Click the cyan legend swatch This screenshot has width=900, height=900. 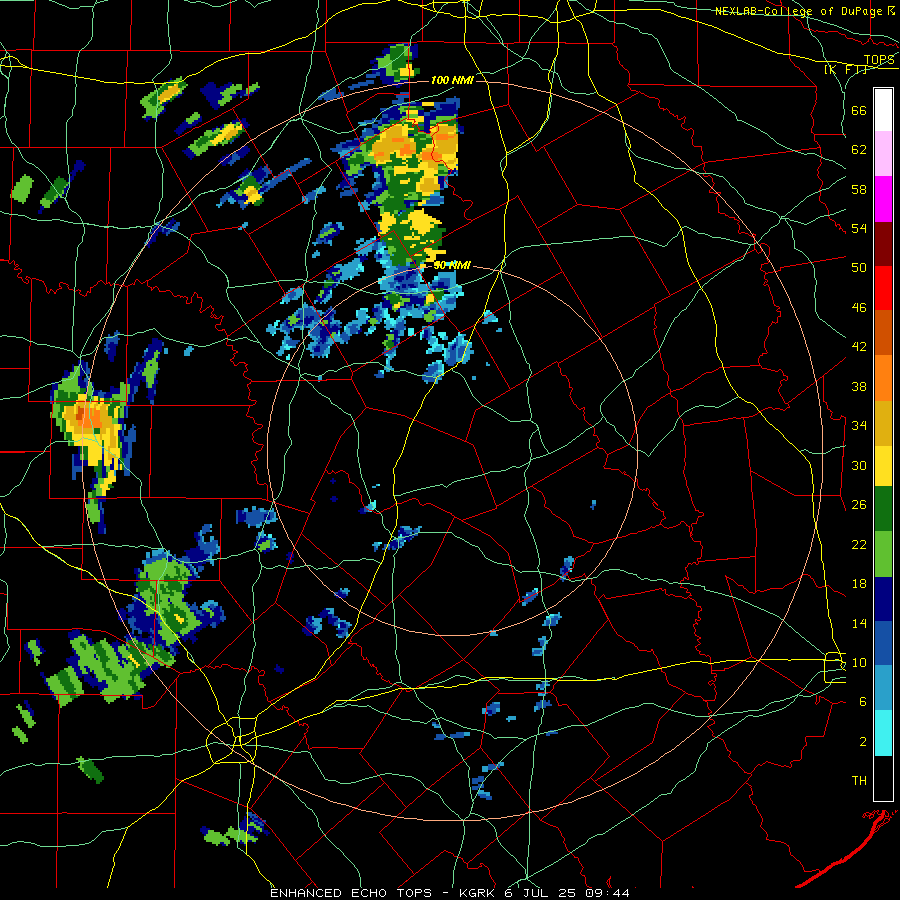[883, 734]
